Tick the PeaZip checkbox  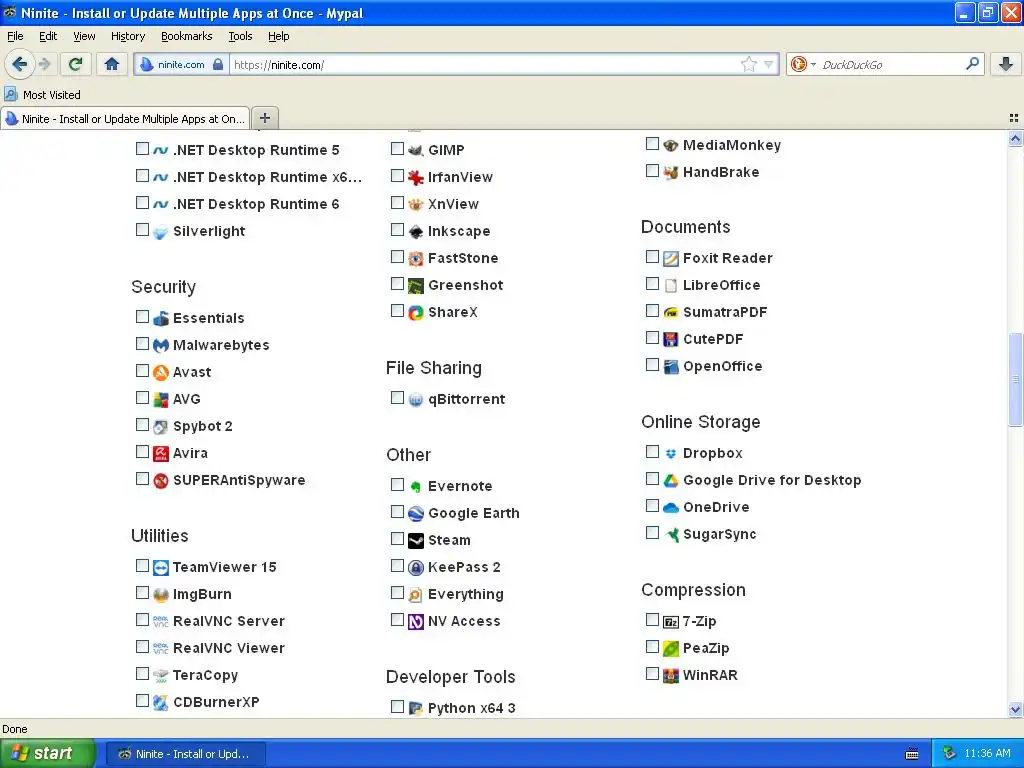click(x=652, y=647)
